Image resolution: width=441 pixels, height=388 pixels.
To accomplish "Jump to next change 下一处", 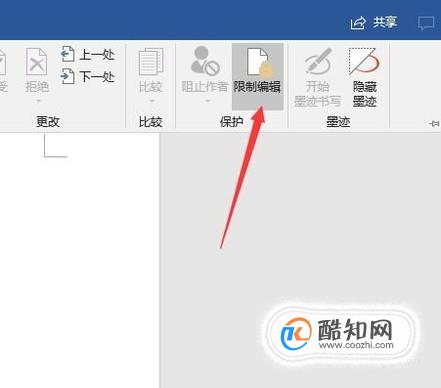I will coord(88,76).
